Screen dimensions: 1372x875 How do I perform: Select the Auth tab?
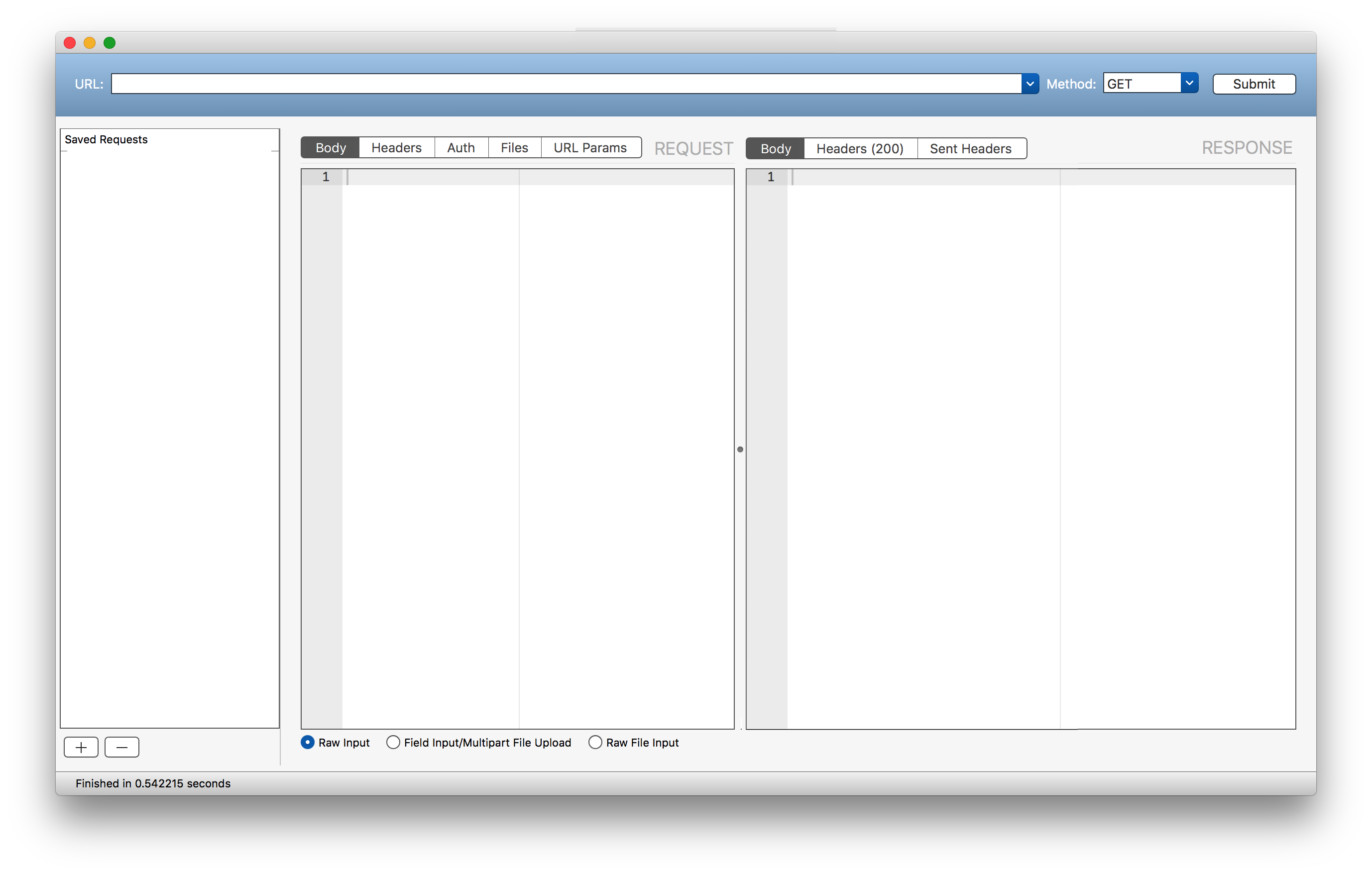(461, 147)
